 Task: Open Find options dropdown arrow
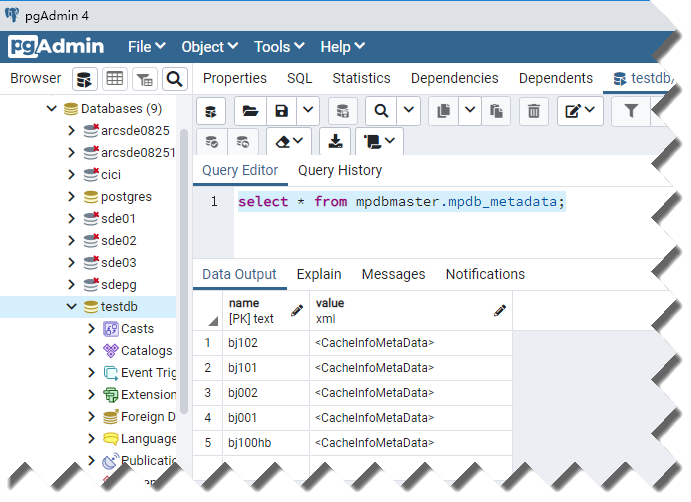click(409, 111)
